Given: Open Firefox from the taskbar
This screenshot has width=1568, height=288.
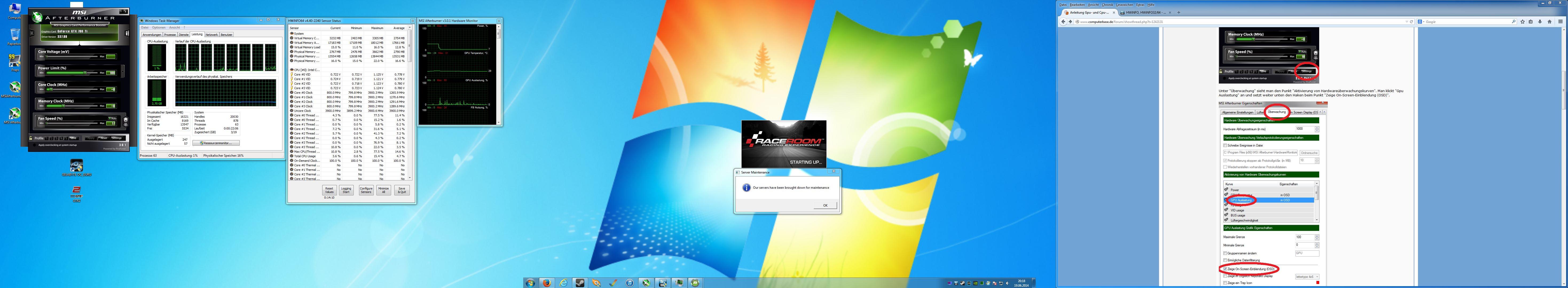Looking at the screenshot, I should point(547,283).
